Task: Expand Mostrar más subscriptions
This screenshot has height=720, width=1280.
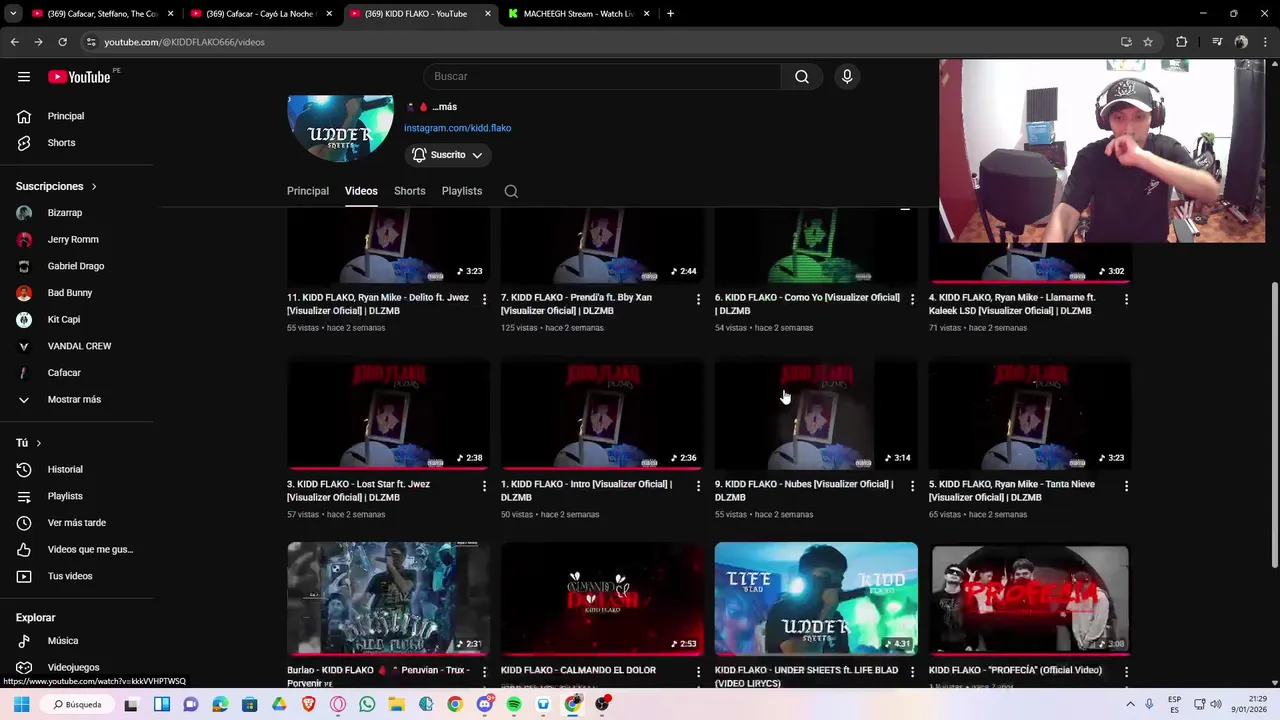Action: point(76,399)
